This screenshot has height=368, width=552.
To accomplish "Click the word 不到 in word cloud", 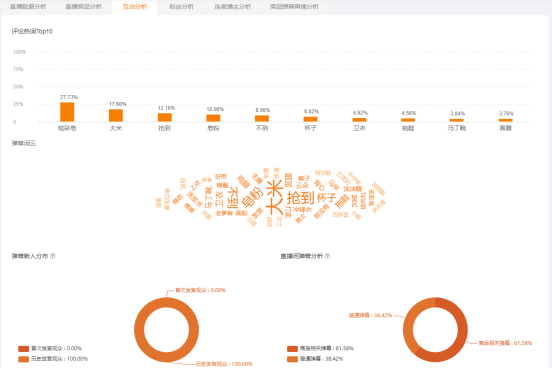I will pos(233,198).
